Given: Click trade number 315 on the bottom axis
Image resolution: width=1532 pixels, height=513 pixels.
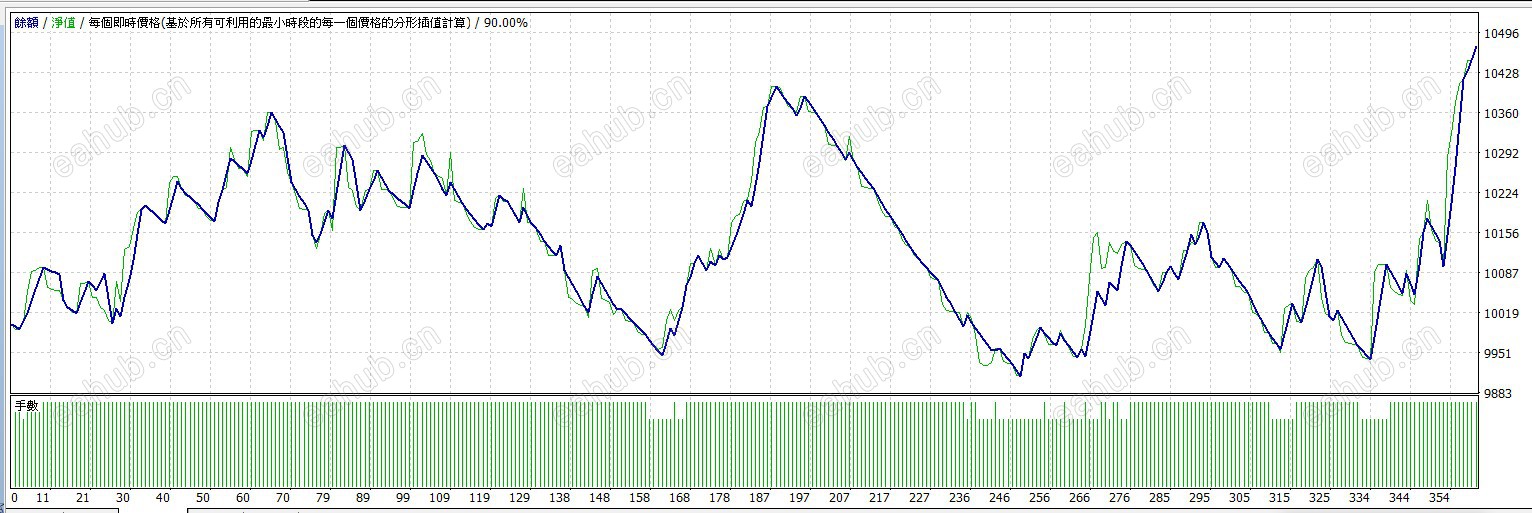Looking at the screenshot, I should tap(1279, 498).
